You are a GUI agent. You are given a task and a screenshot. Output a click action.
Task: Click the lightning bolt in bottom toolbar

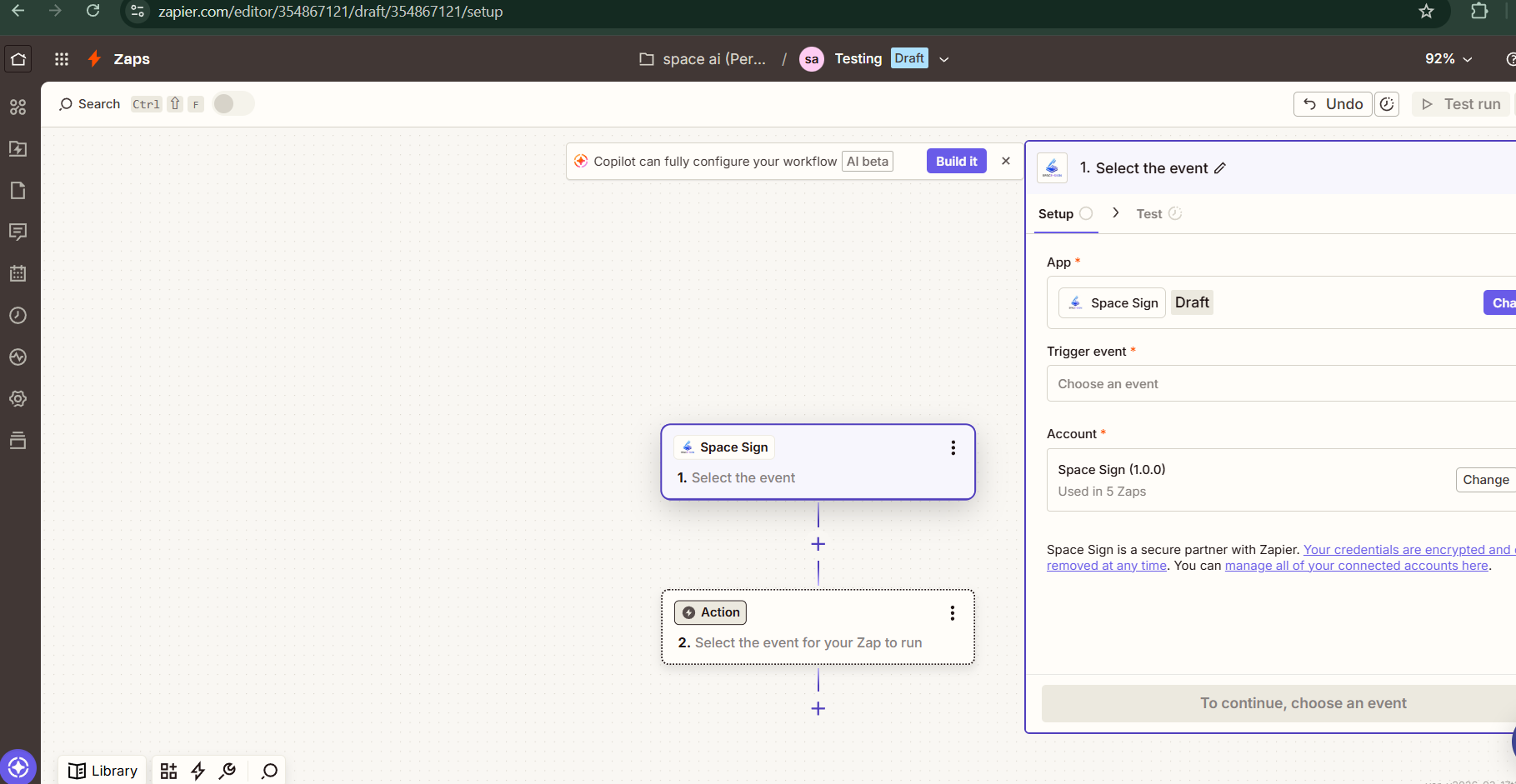(198, 771)
